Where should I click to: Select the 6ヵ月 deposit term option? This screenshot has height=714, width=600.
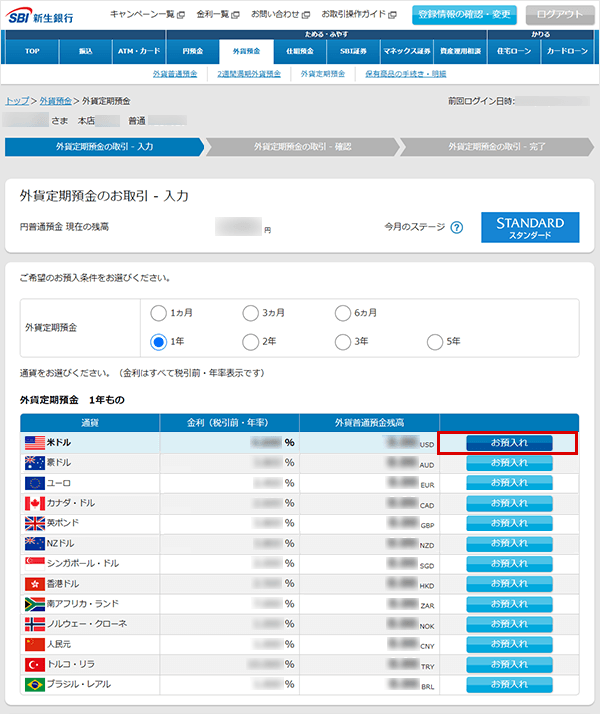343,313
